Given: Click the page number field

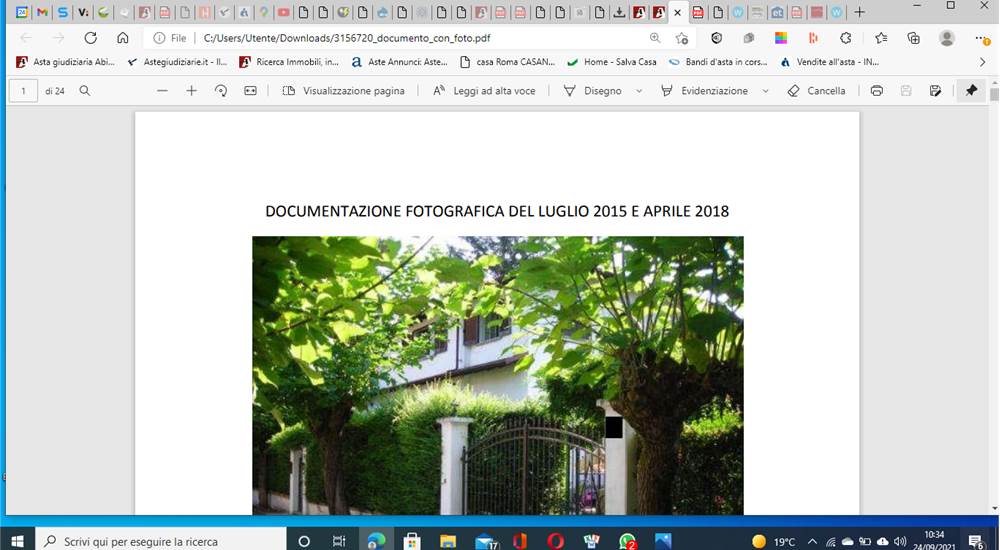Looking at the screenshot, I should [x=24, y=91].
